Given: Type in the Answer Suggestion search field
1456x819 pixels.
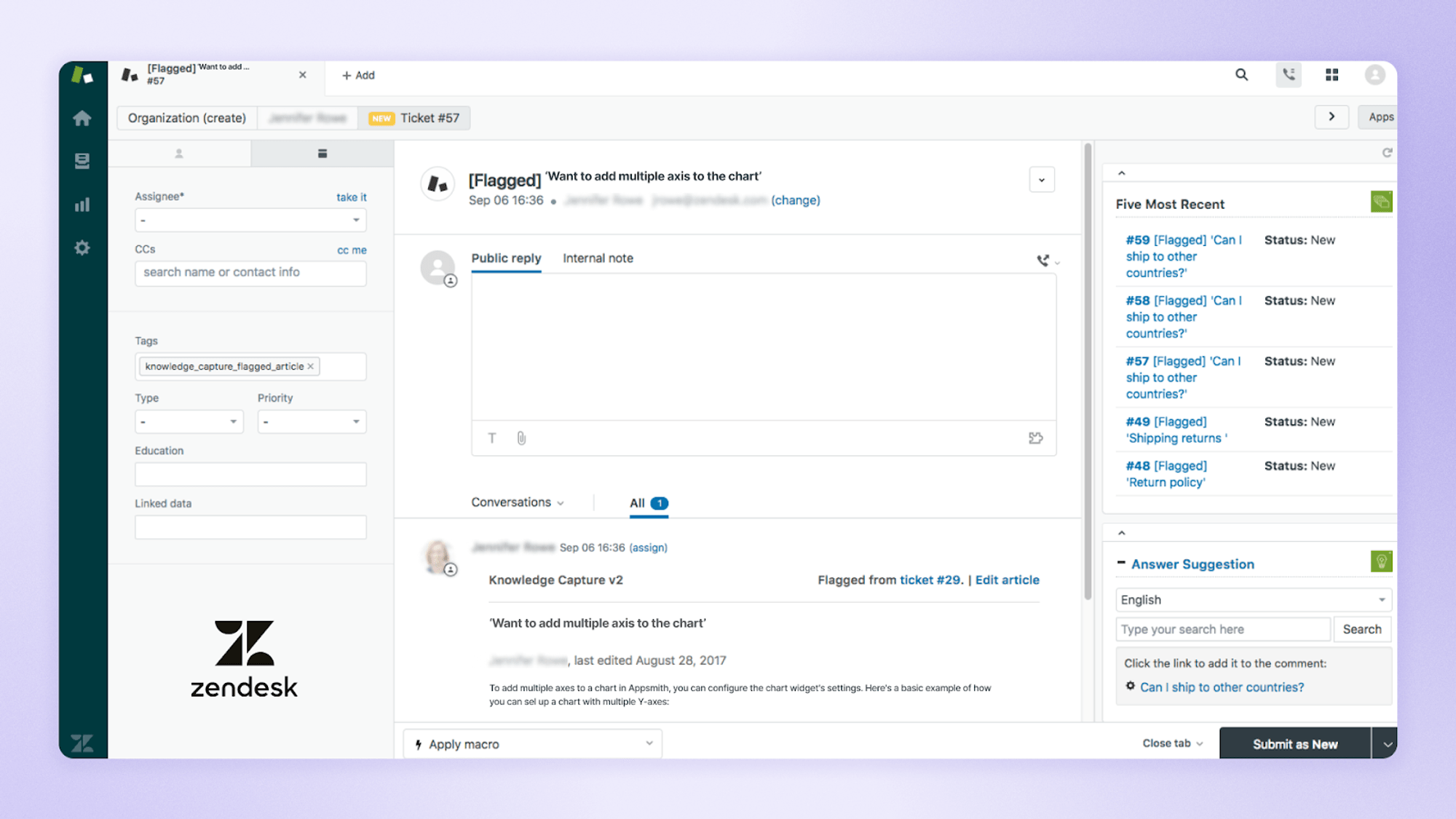Looking at the screenshot, I should tap(1223, 629).
